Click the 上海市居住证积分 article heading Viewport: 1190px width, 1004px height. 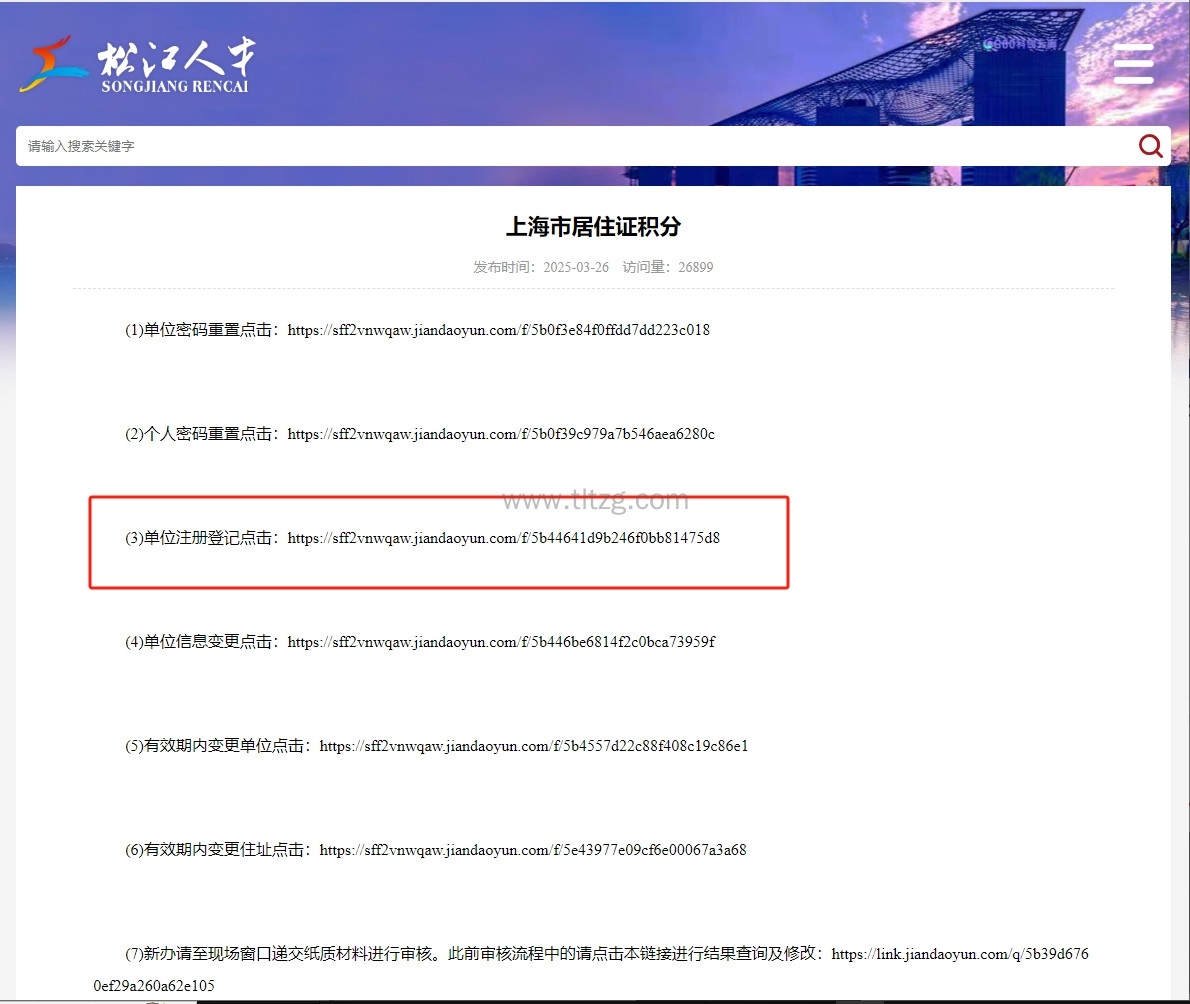(x=593, y=227)
